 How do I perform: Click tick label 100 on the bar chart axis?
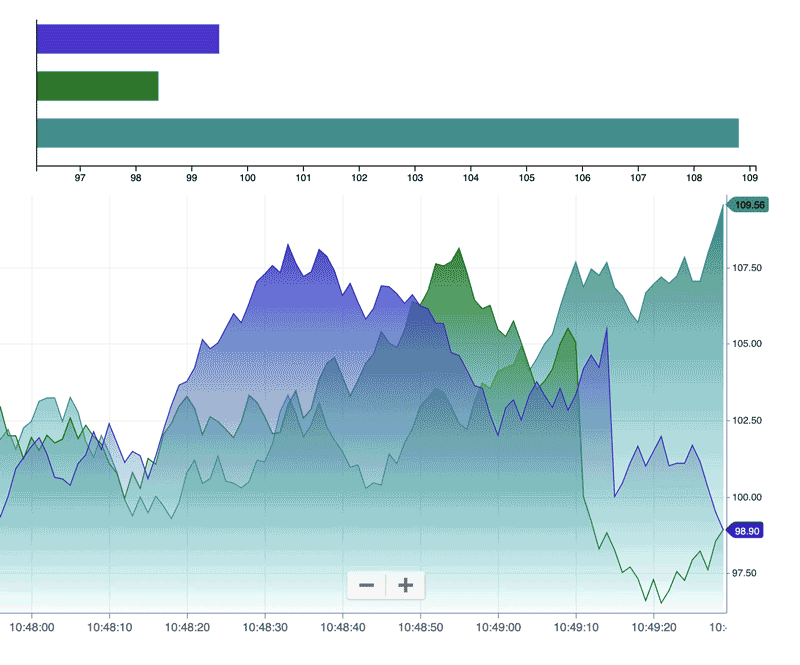248,179
